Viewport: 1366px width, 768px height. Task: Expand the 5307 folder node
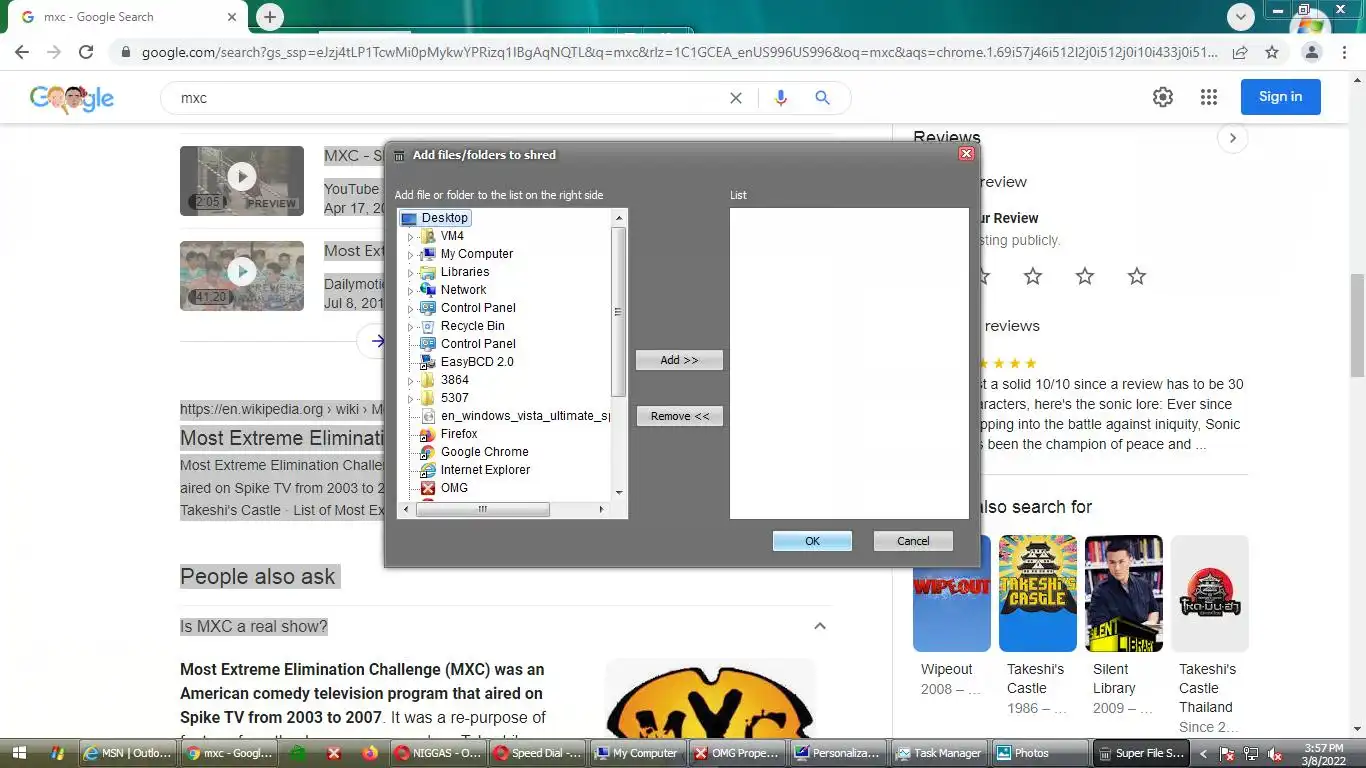pyautogui.click(x=410, y=399)
